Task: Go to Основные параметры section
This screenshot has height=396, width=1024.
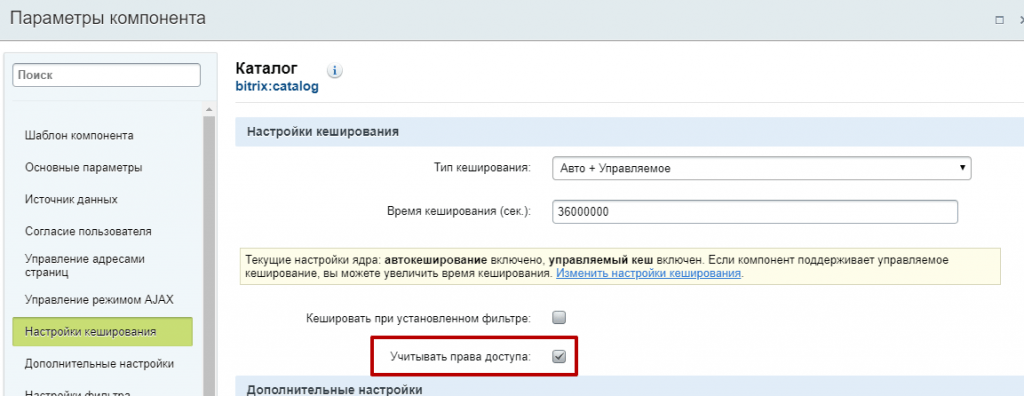Action: [x=84, y=167]
